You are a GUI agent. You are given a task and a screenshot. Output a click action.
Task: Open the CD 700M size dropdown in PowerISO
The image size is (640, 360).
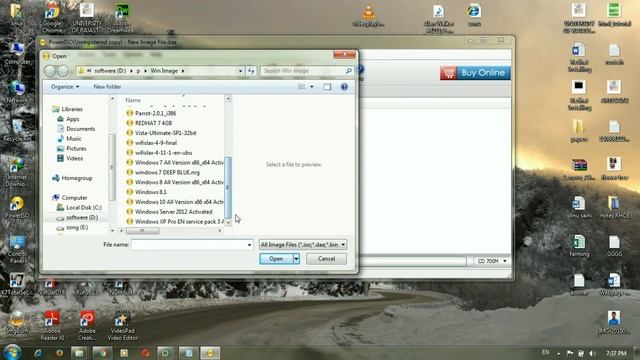click(x=492, y=261)
